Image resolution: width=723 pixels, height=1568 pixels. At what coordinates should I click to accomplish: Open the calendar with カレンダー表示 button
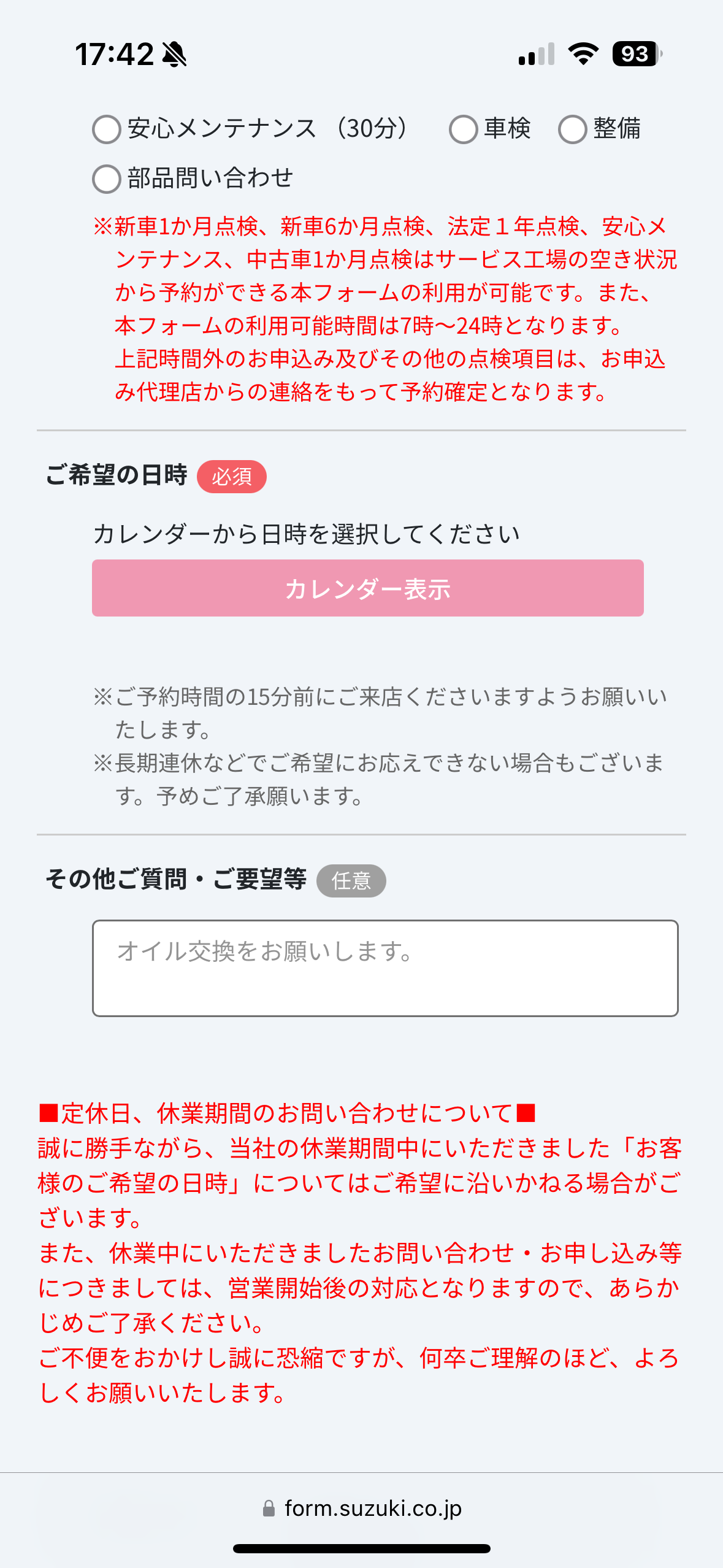tap(368, 588)
